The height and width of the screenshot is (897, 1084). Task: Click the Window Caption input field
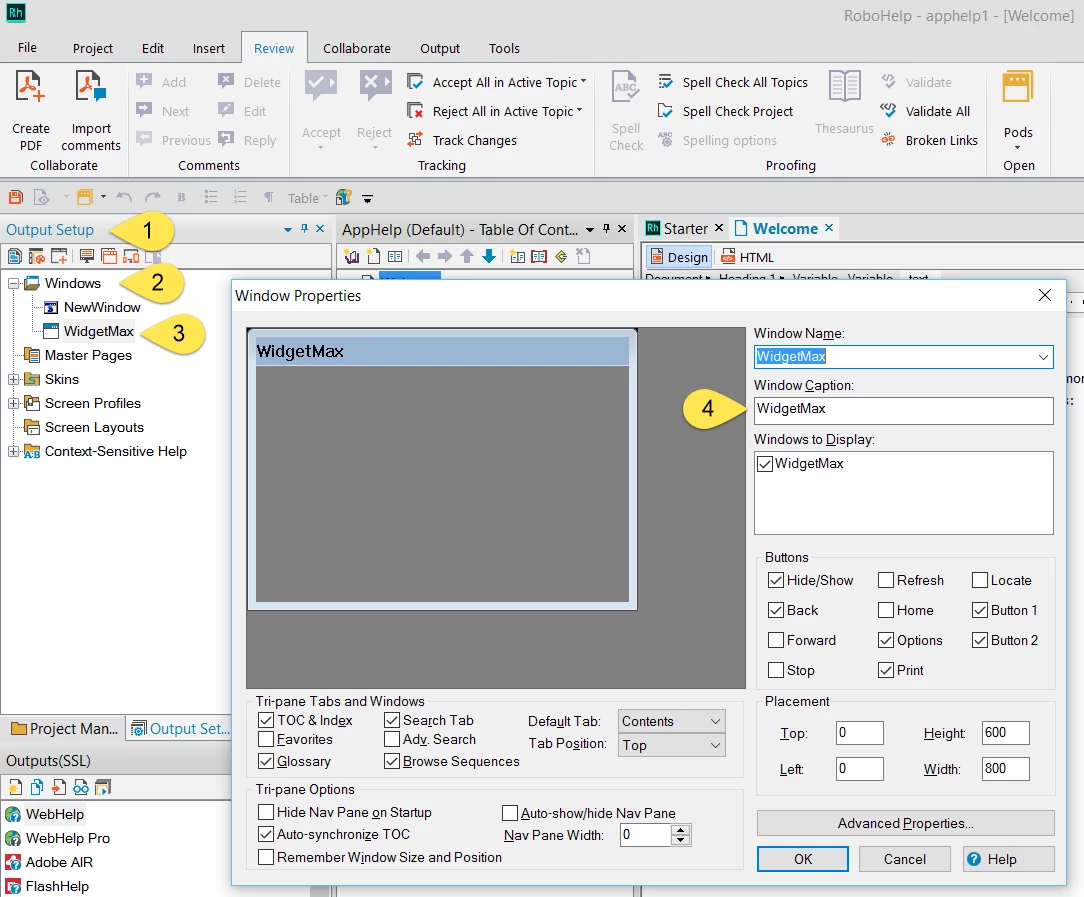tap(904, 410)
